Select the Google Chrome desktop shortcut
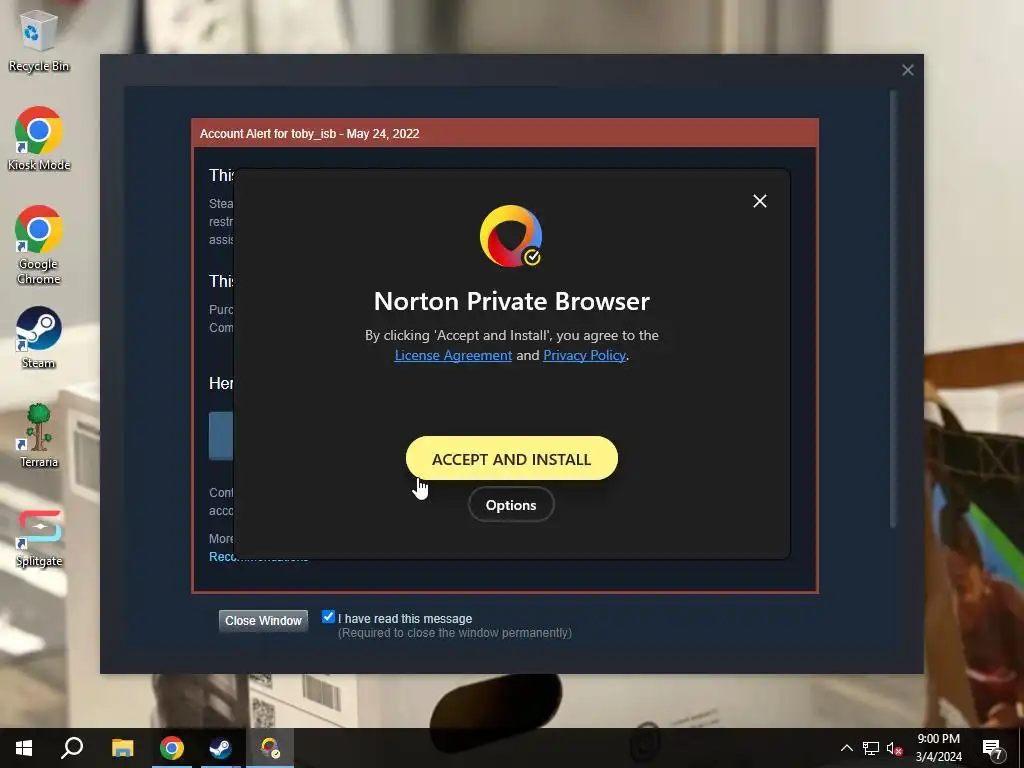The width and height of the screenshot is (1024, 768). click(39, 245)
